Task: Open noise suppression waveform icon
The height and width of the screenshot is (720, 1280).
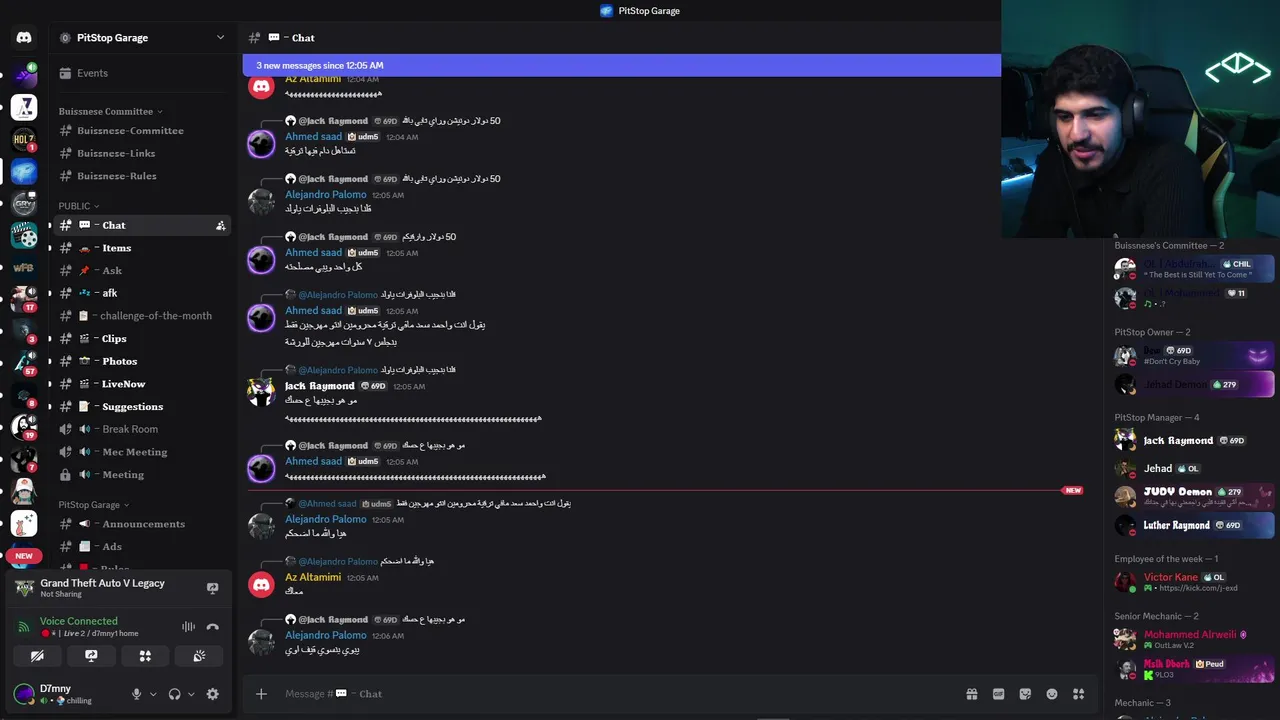Action: [188, 627]
